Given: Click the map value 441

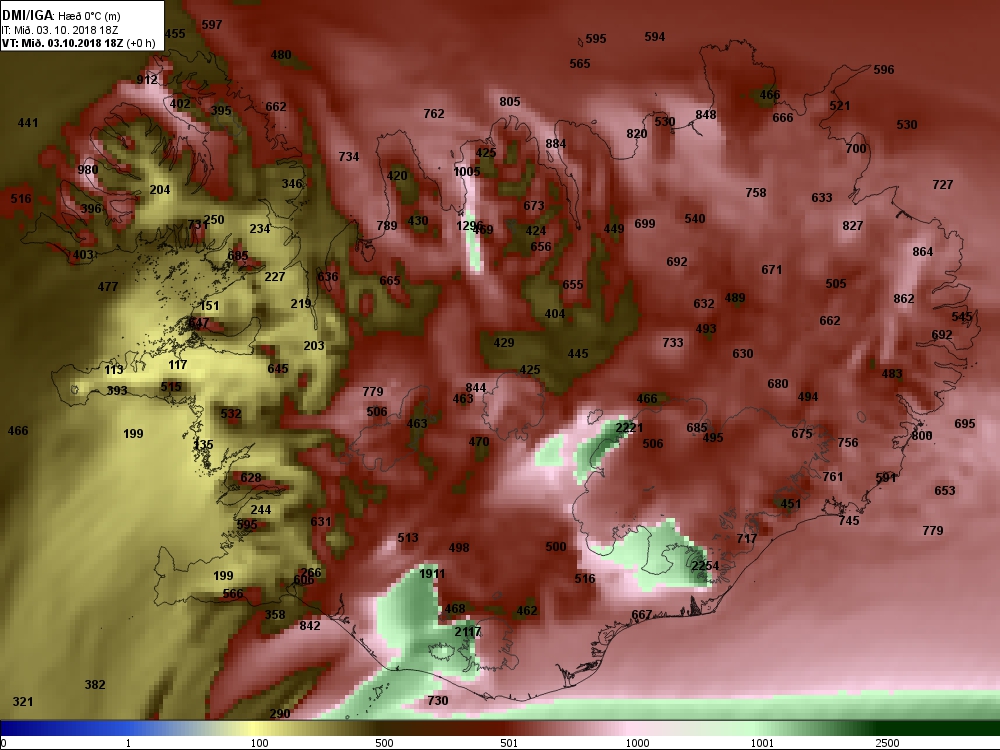Looking at the screenshot, I should [x=28, y=122].
